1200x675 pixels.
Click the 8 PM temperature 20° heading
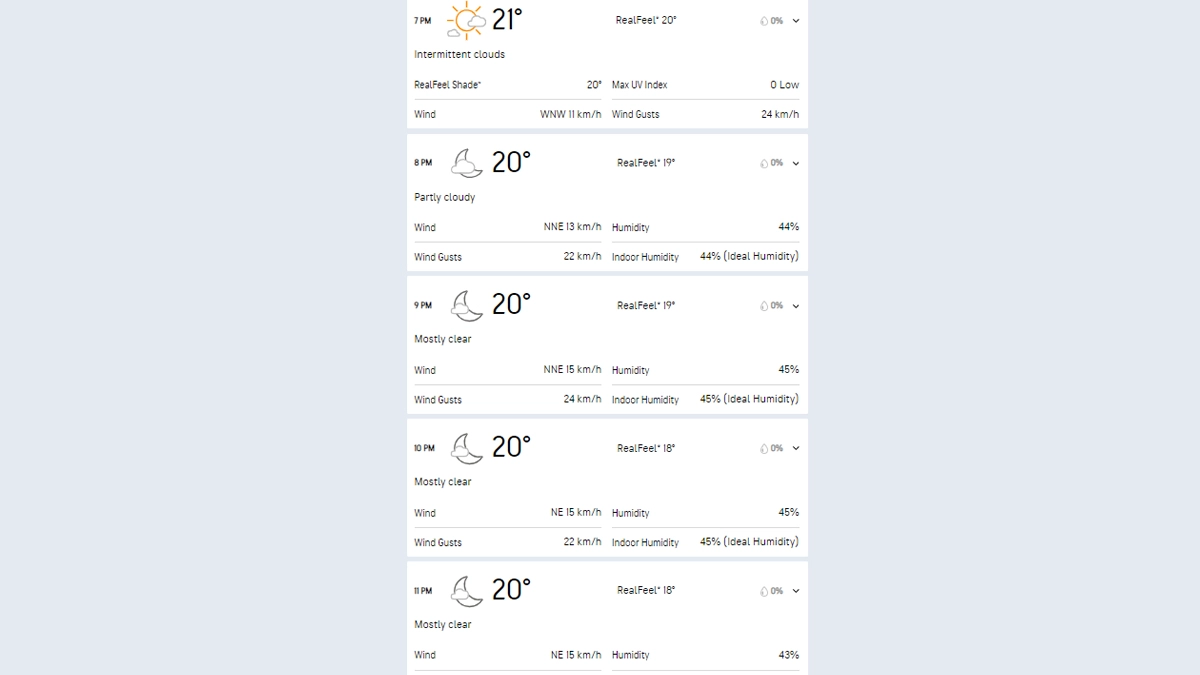tap(511, 163)
